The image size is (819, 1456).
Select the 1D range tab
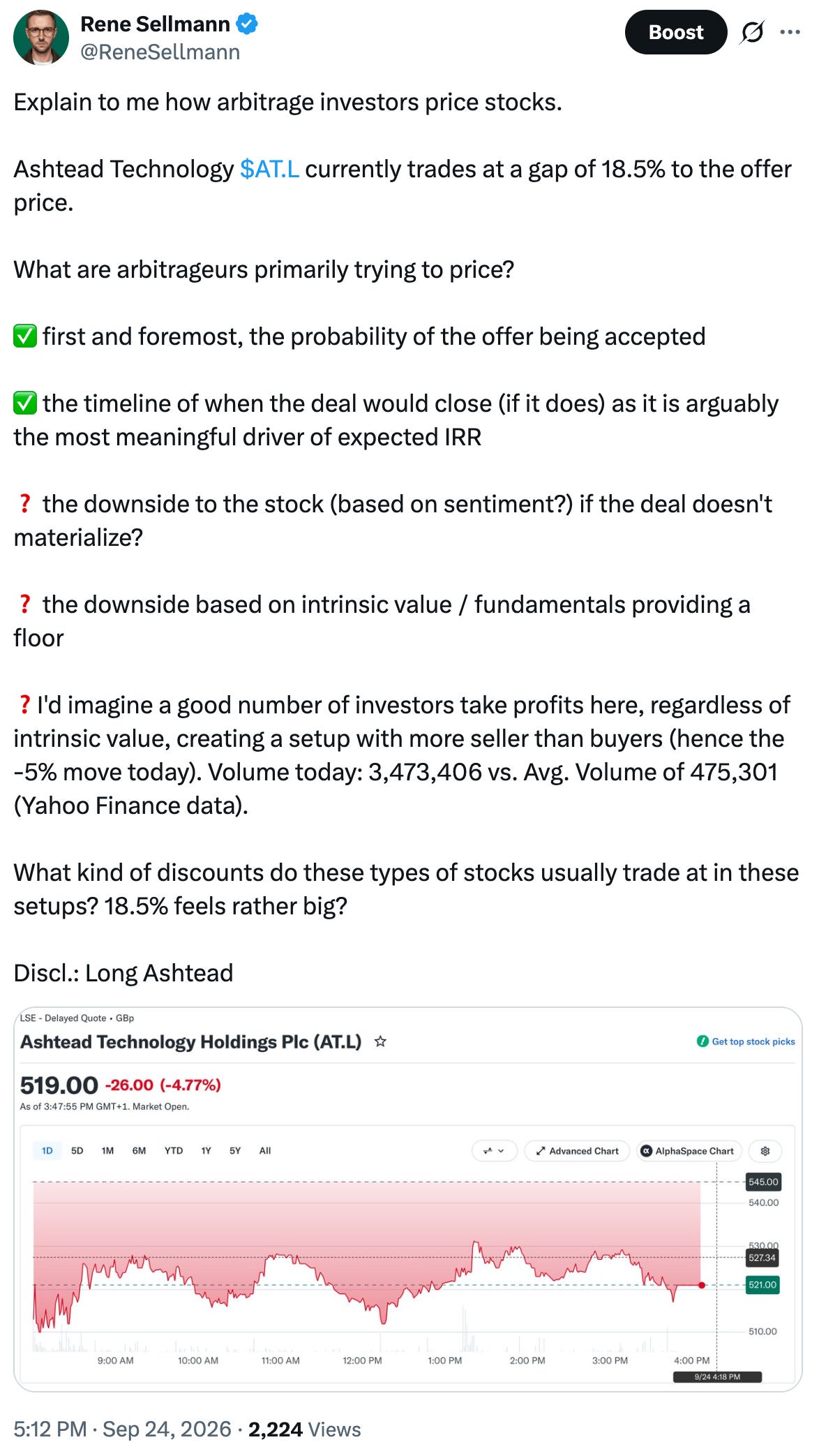[x=47, y=1151]
